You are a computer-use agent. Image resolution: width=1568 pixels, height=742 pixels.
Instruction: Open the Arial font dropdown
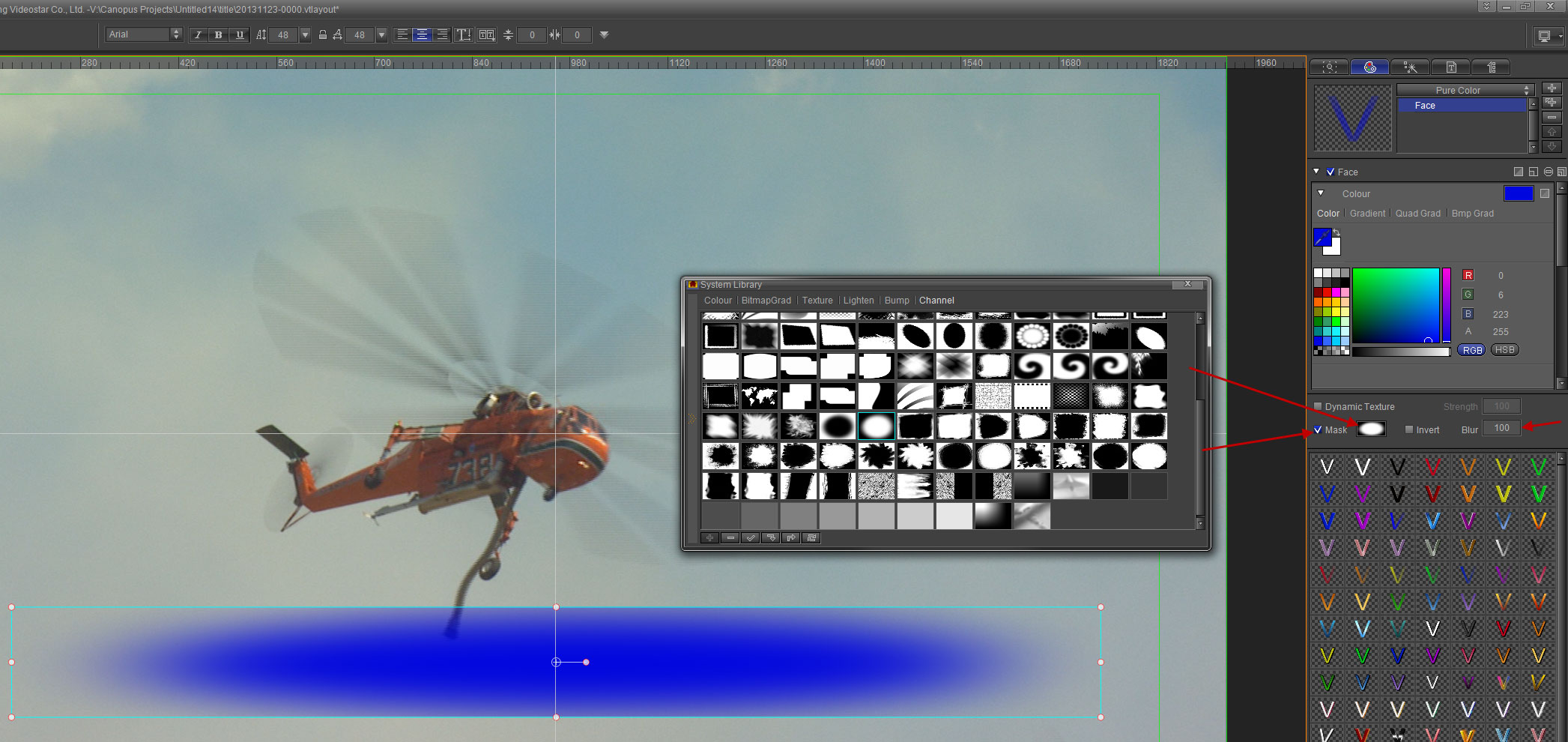[176, 34]
